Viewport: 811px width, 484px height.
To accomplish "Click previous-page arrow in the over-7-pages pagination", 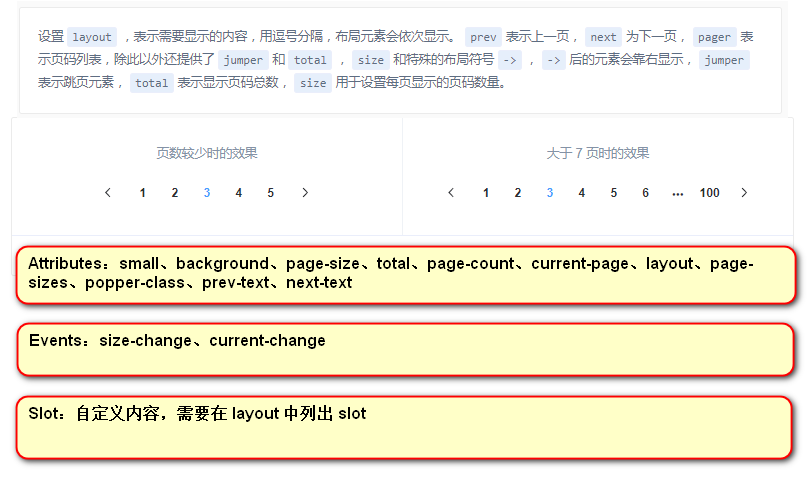I will tap(451, 193).
